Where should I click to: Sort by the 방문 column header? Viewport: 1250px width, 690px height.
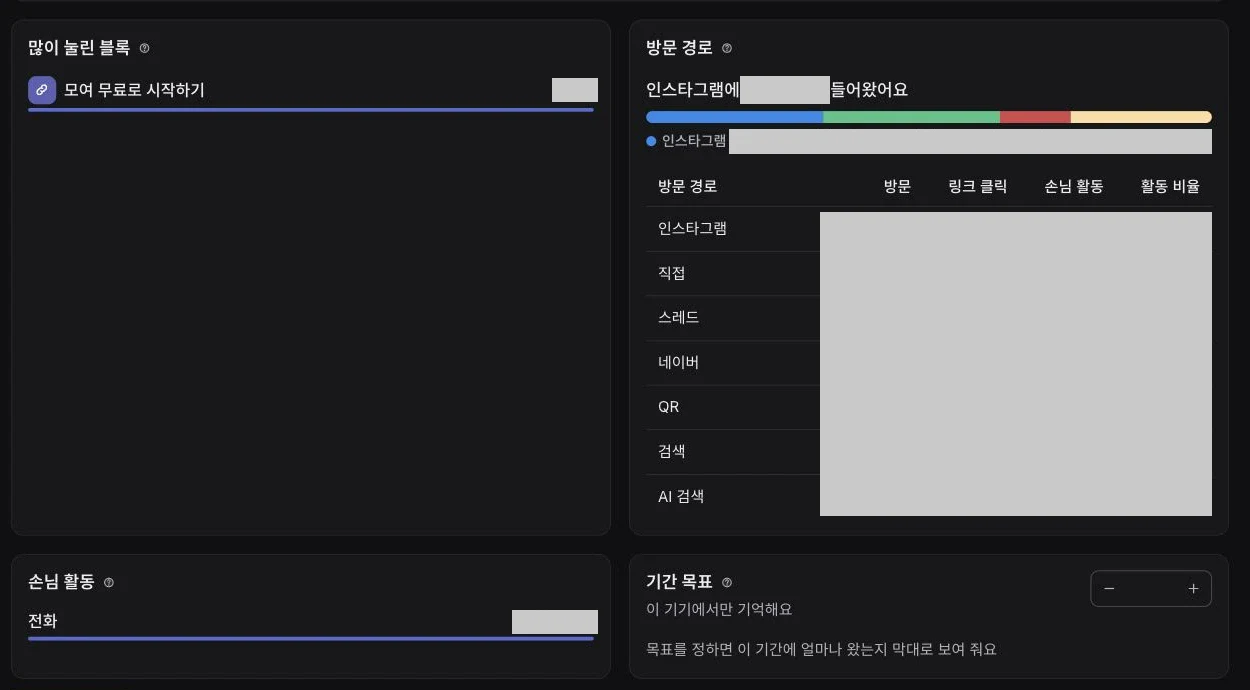897,186
